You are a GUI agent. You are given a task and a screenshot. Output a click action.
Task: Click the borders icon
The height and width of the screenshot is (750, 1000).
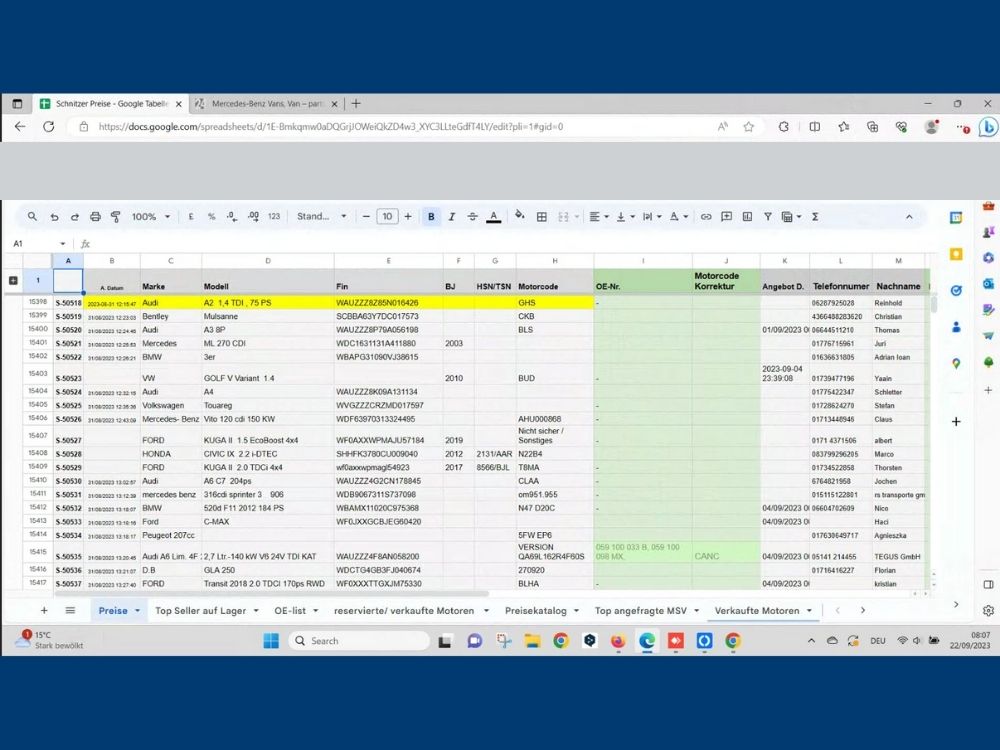click(x=541, y=217)
